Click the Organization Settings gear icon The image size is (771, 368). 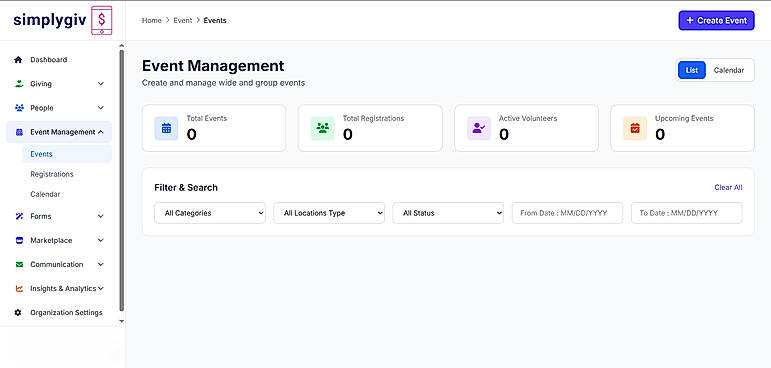[18, 312]
